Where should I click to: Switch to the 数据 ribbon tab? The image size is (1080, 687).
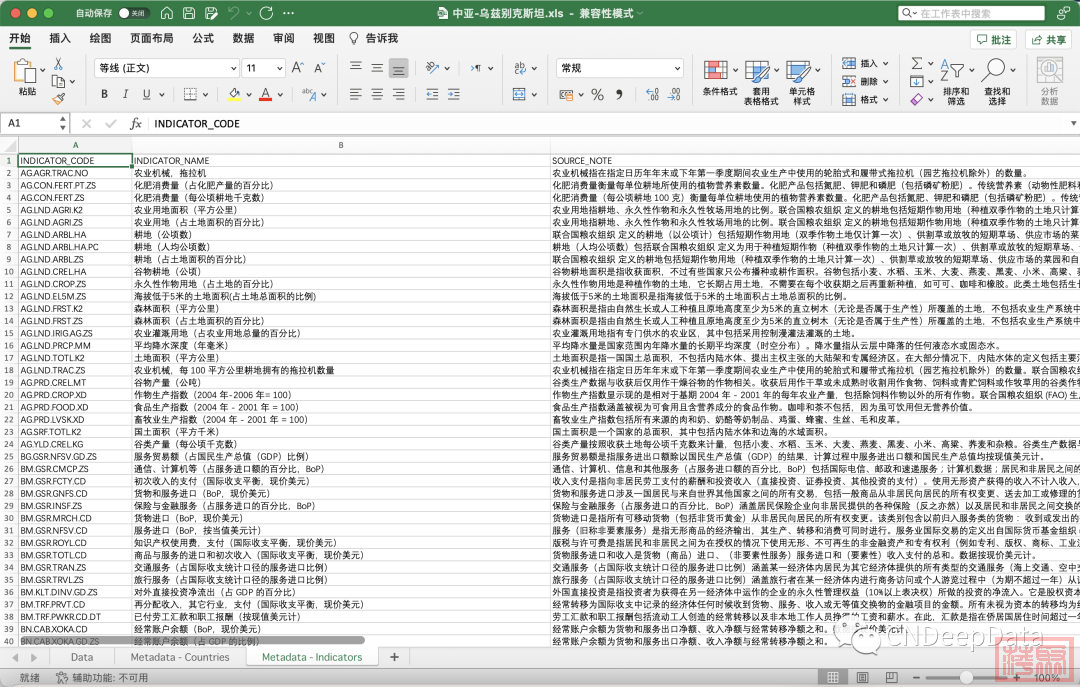click(243, 38)
